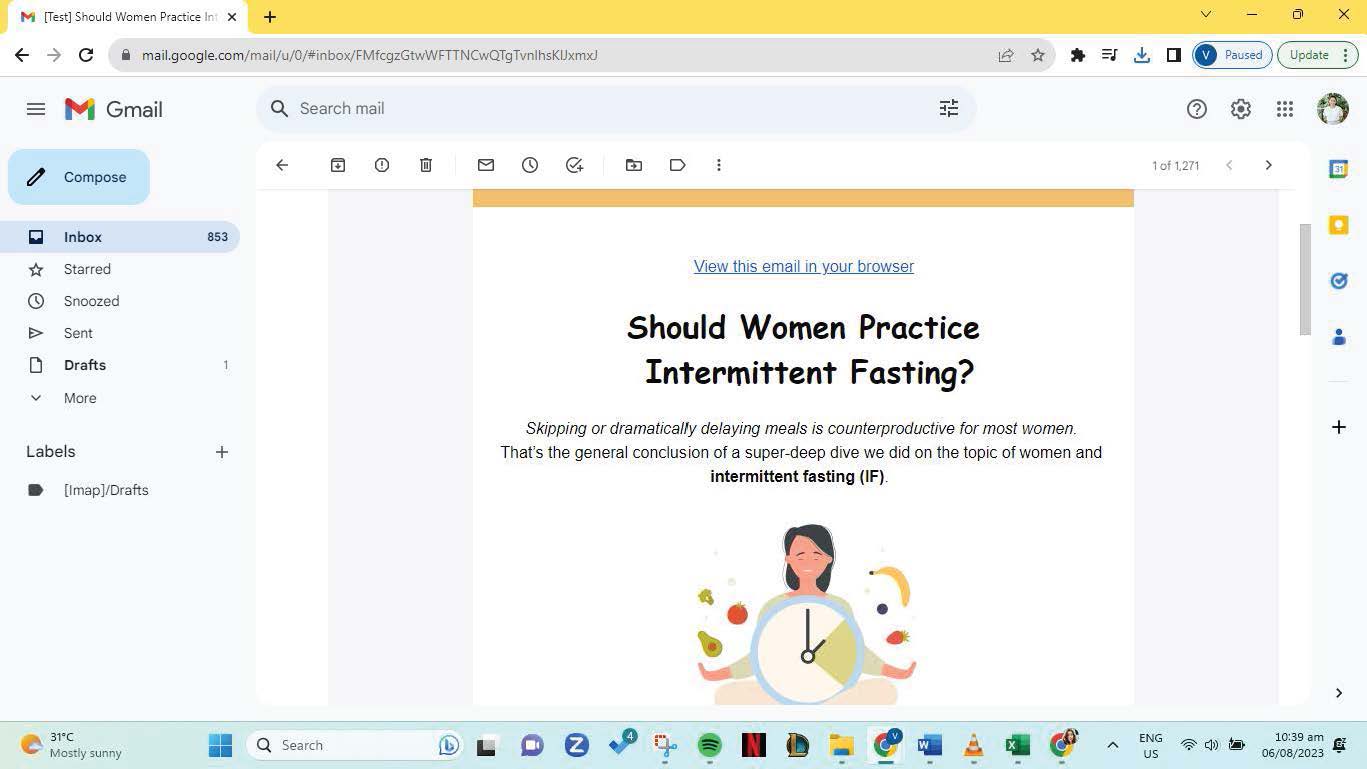Screen dimensions: 1367x769
Task: Open Google Keep side panel
Action: coord(1339,225)
